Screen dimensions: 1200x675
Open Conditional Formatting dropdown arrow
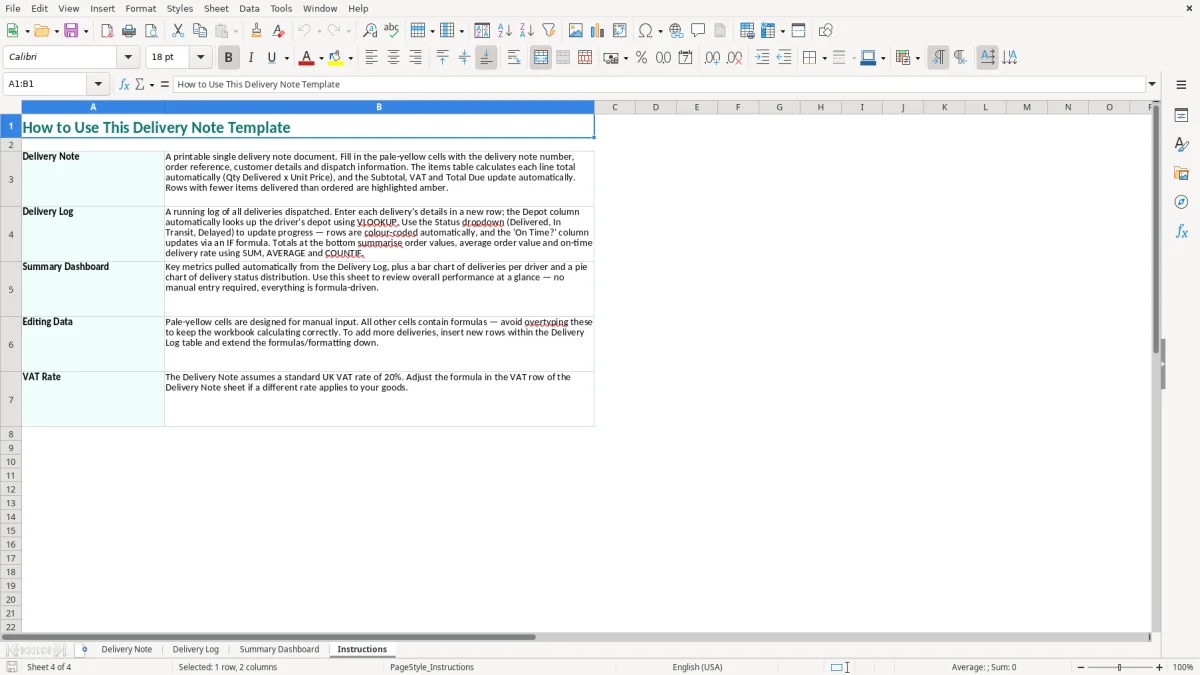[917, 58]
